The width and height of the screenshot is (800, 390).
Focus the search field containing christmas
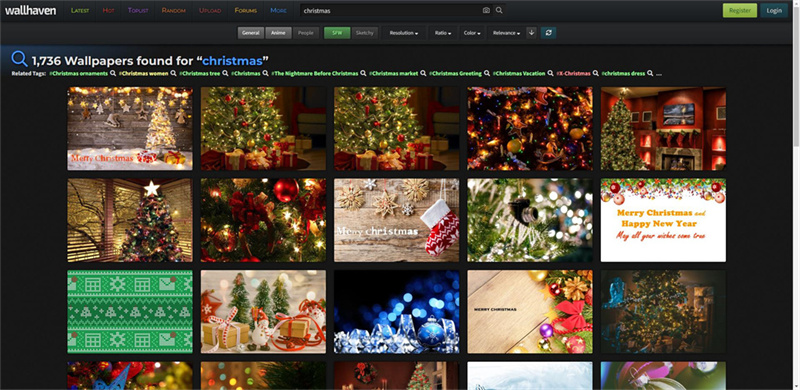click(390, 10)
